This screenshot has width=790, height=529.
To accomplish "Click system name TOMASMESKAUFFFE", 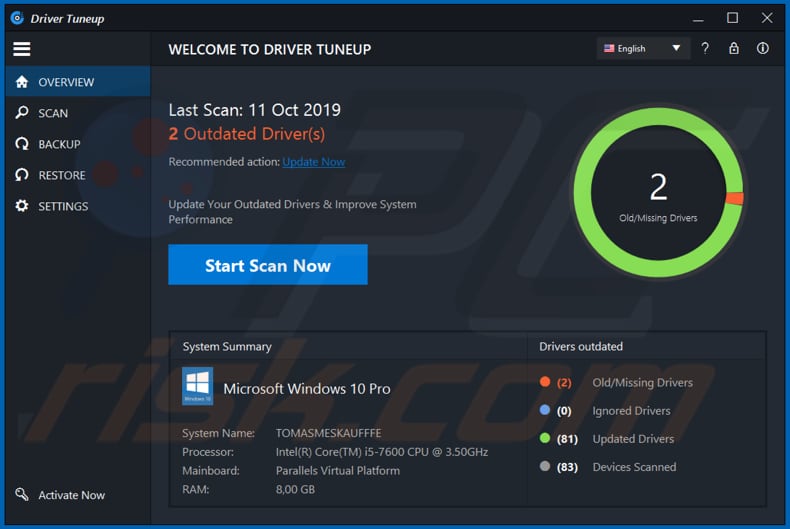I will point(328,433).
